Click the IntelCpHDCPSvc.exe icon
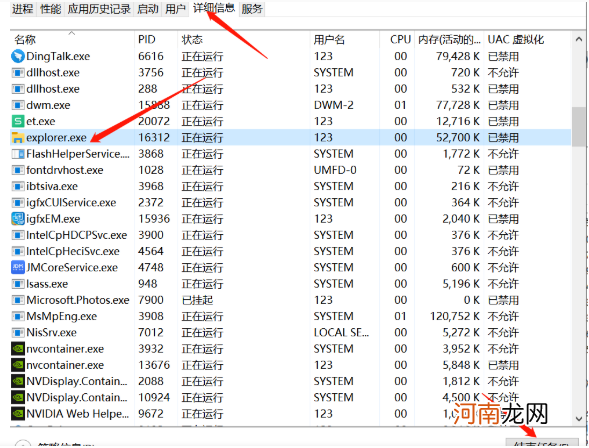Image resolution: width=589 pixels, height=448 pixels. pyautogui.click(x=18, y=235)
